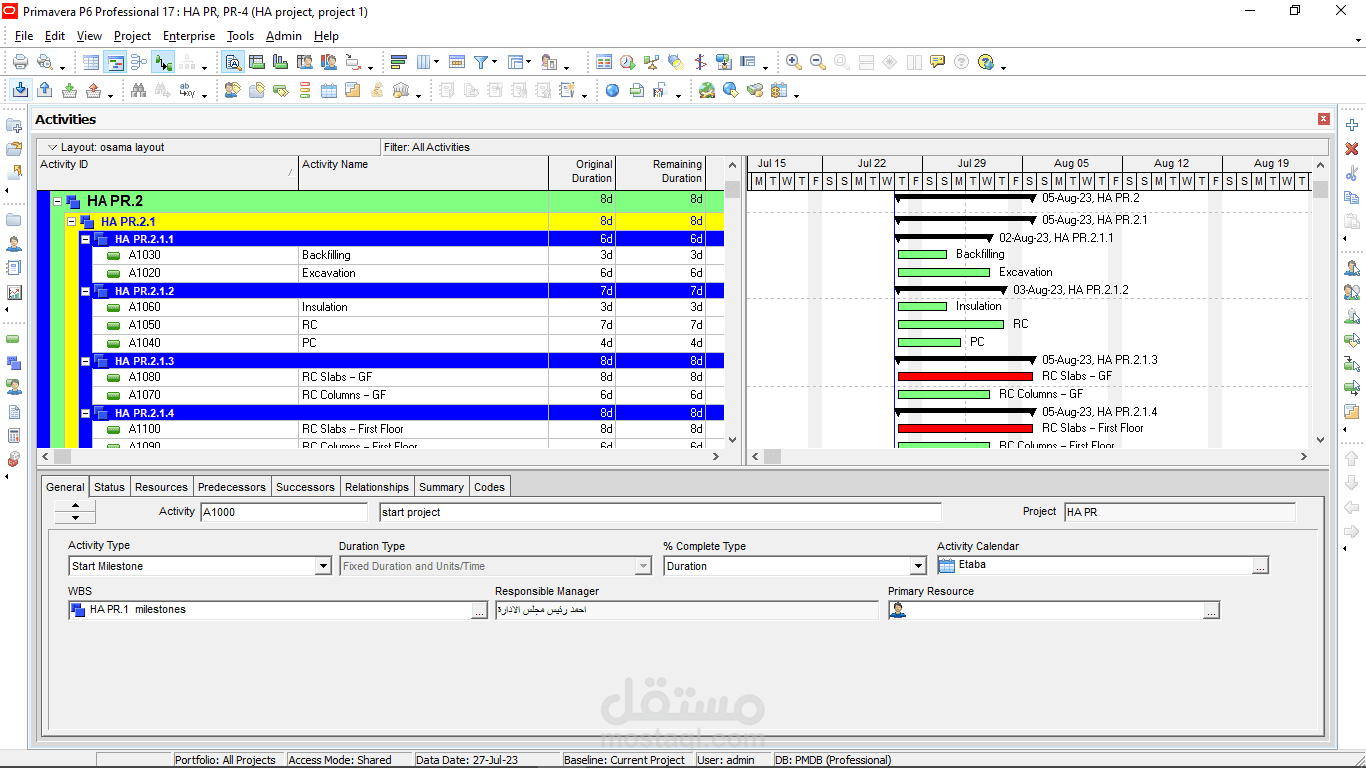Click the activity name field 'start project'

(660, 512)
